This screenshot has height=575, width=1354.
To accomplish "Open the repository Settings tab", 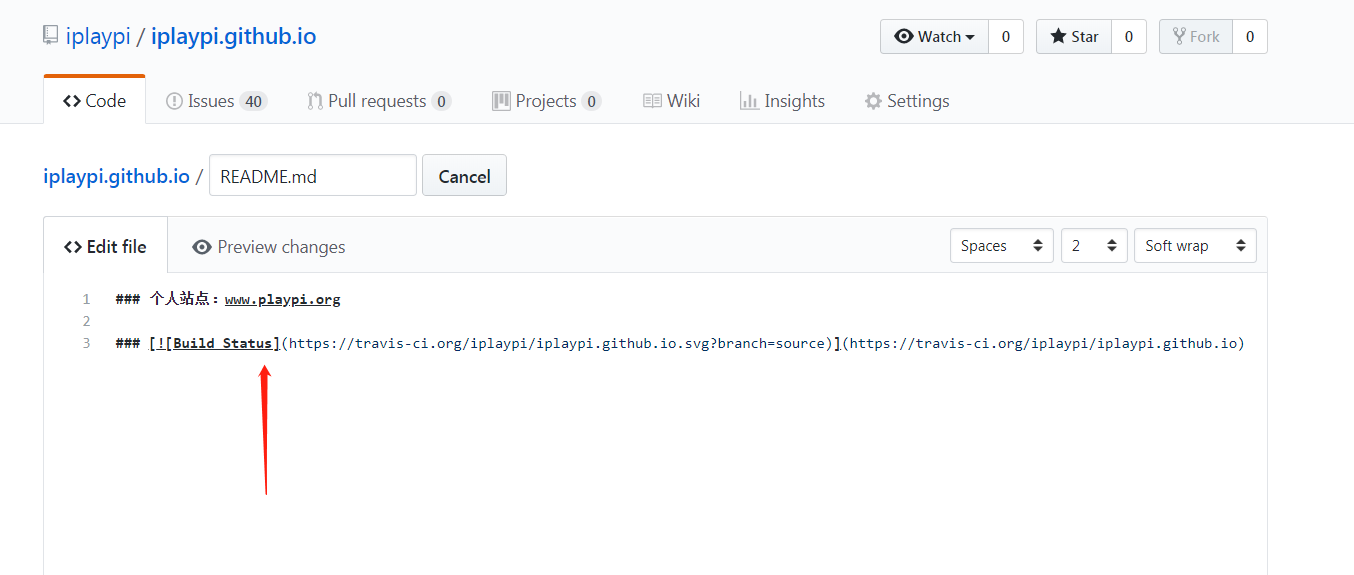I will coord(907,101).
